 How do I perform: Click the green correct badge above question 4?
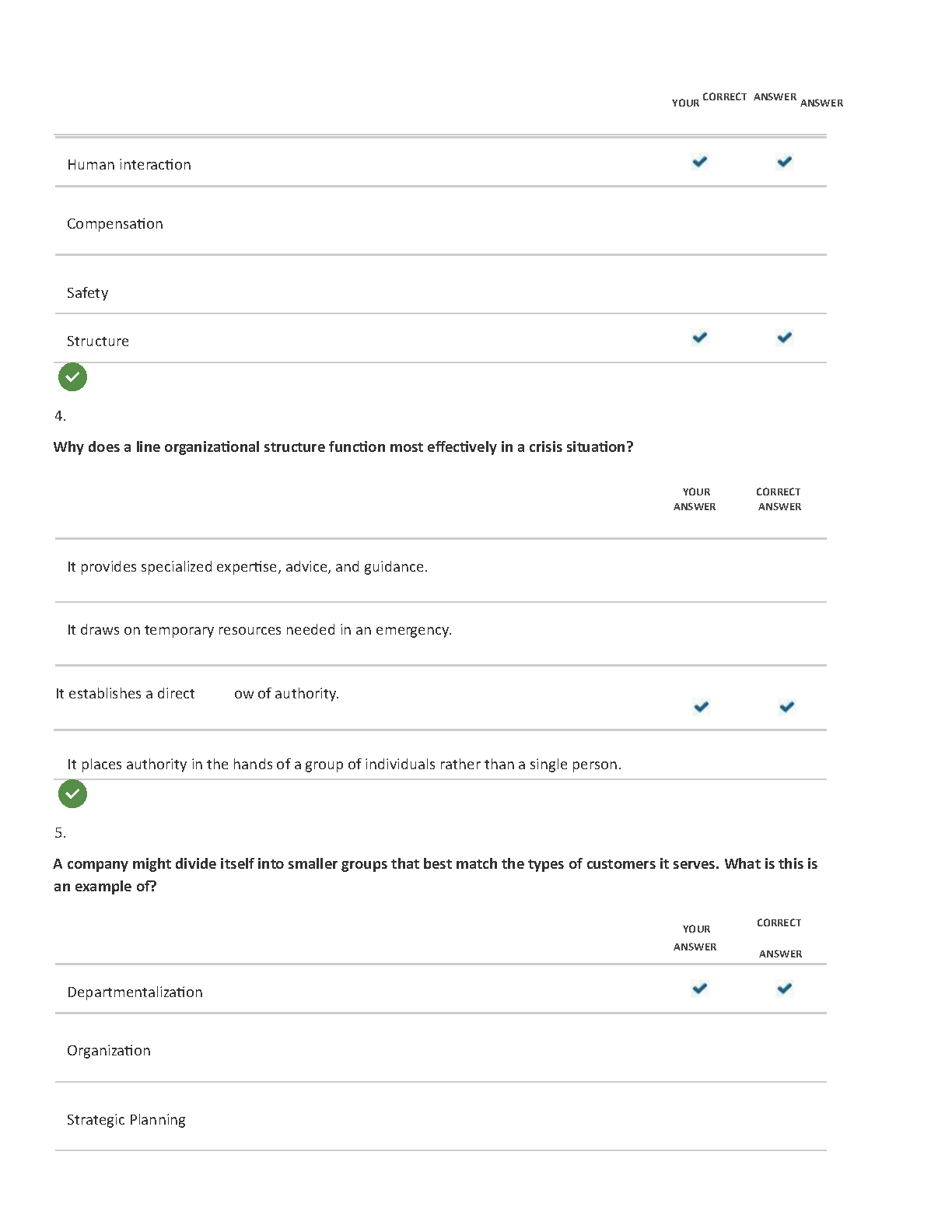(72, 377)
